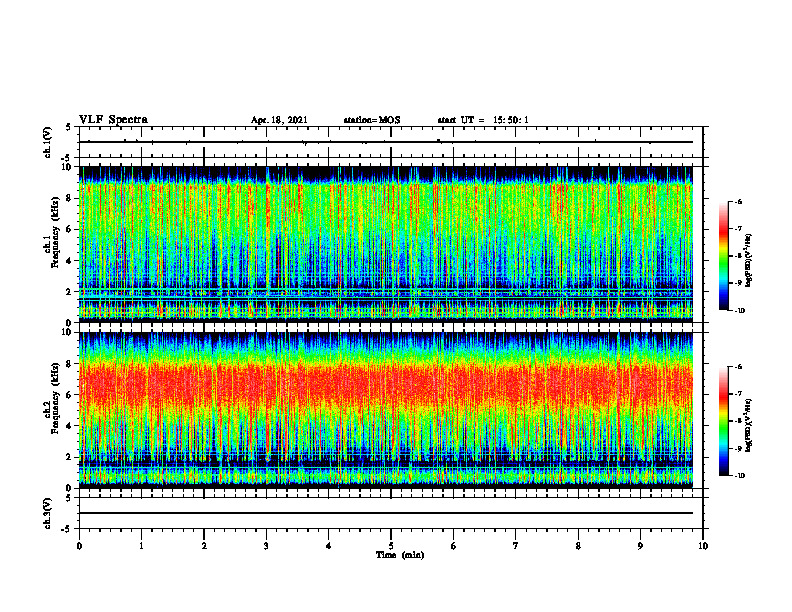Screen dimensions: 792x612
Task: Click the ch.1 "Frequency (kHz)" axis label
Action: [55, 232]
